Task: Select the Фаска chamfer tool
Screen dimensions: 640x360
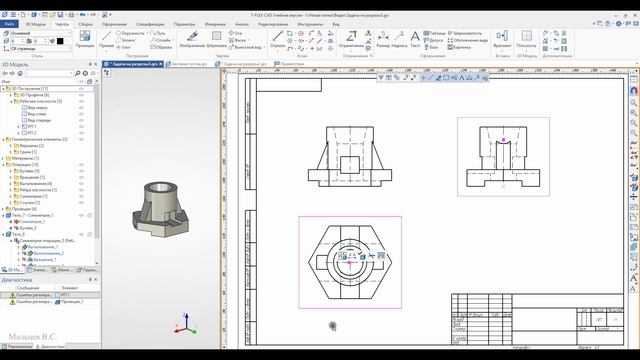Action: click(238, 40)
